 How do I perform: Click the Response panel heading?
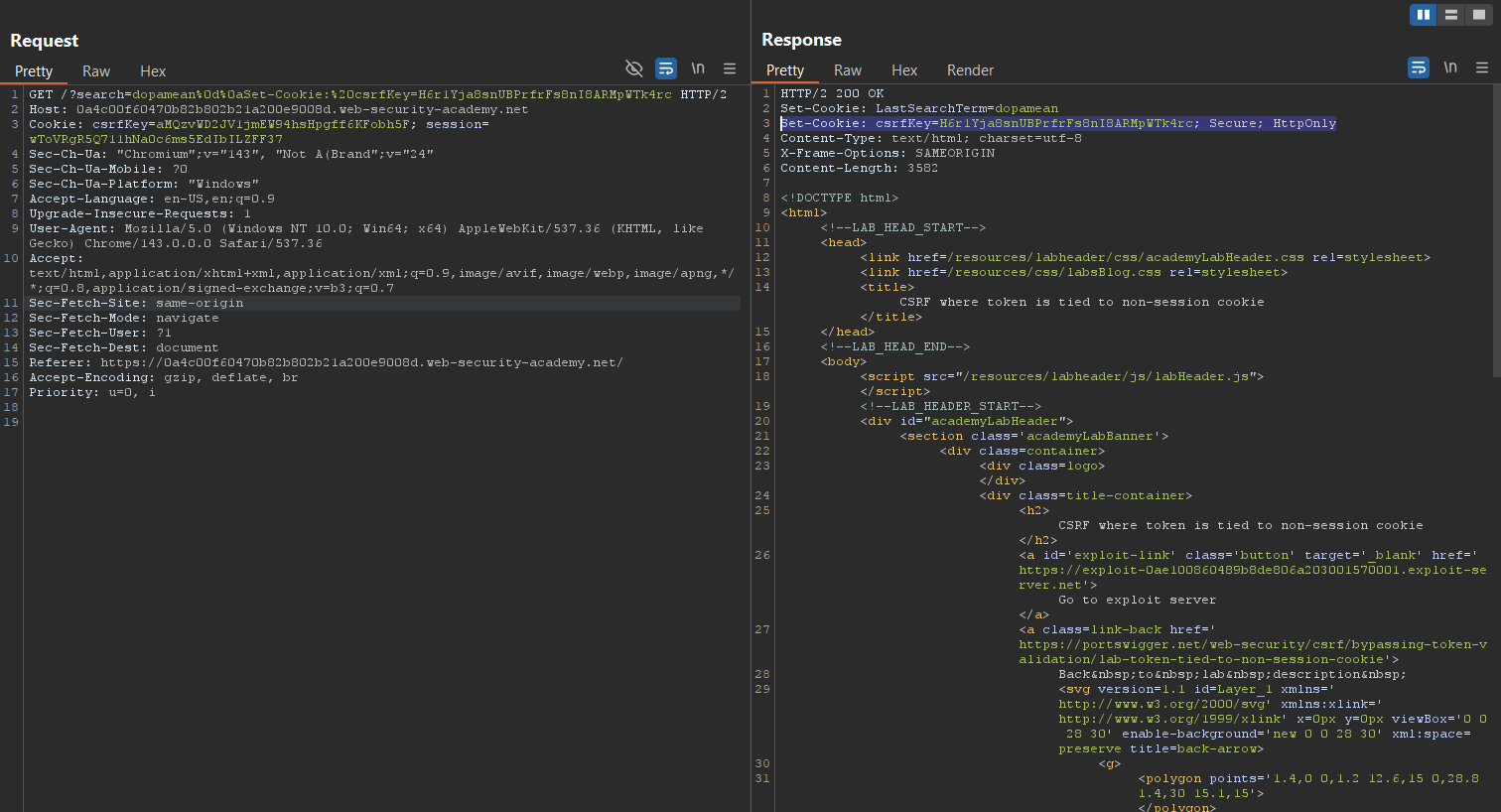(x=801, y=40)
